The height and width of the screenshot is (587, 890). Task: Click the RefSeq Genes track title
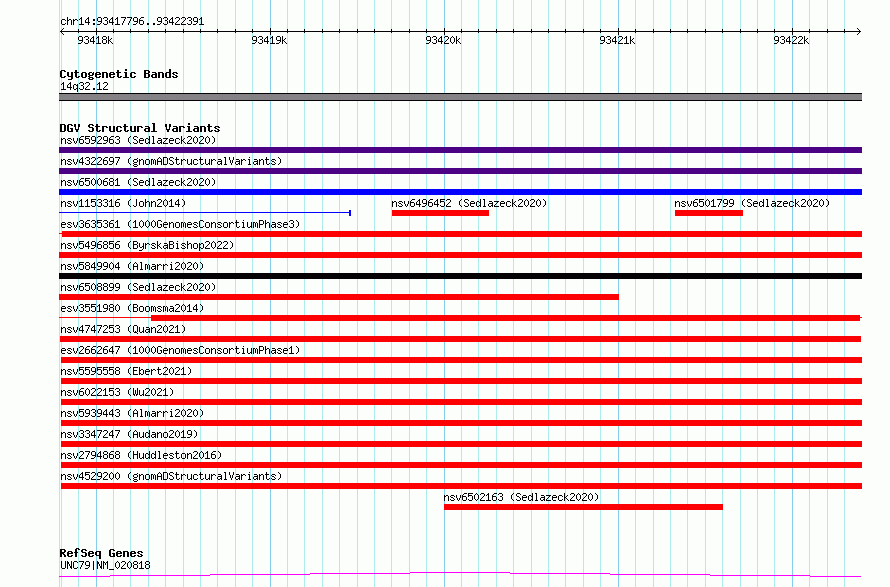[101, 553]
